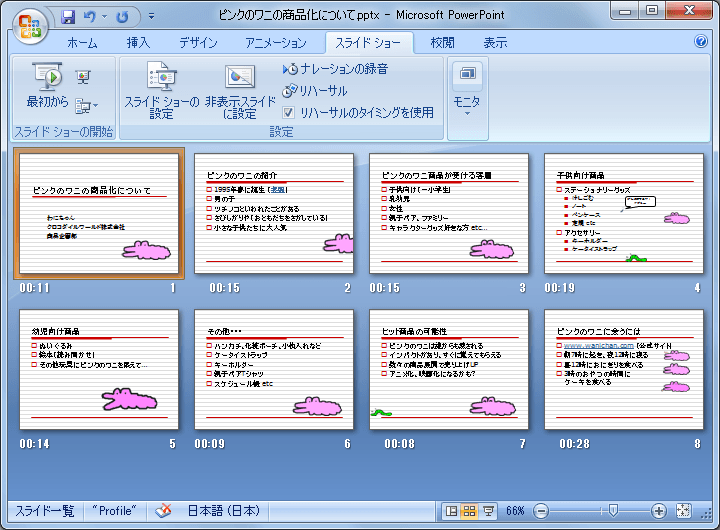
Task: Select slide 6 その他 thumbnail
Action: click(x=274, y=370)
